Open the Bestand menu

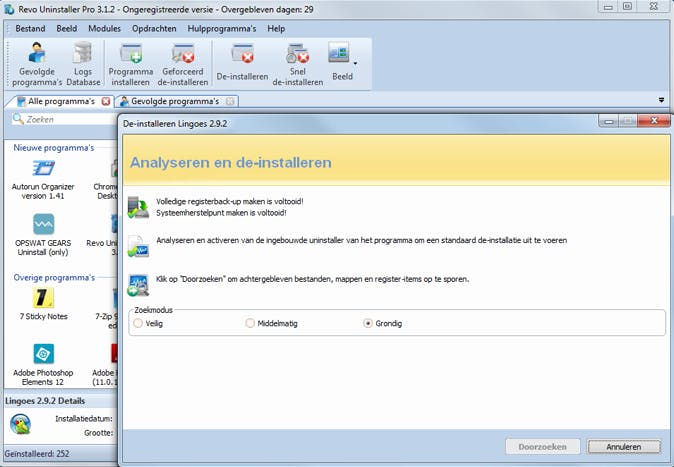tap(30, 28)
